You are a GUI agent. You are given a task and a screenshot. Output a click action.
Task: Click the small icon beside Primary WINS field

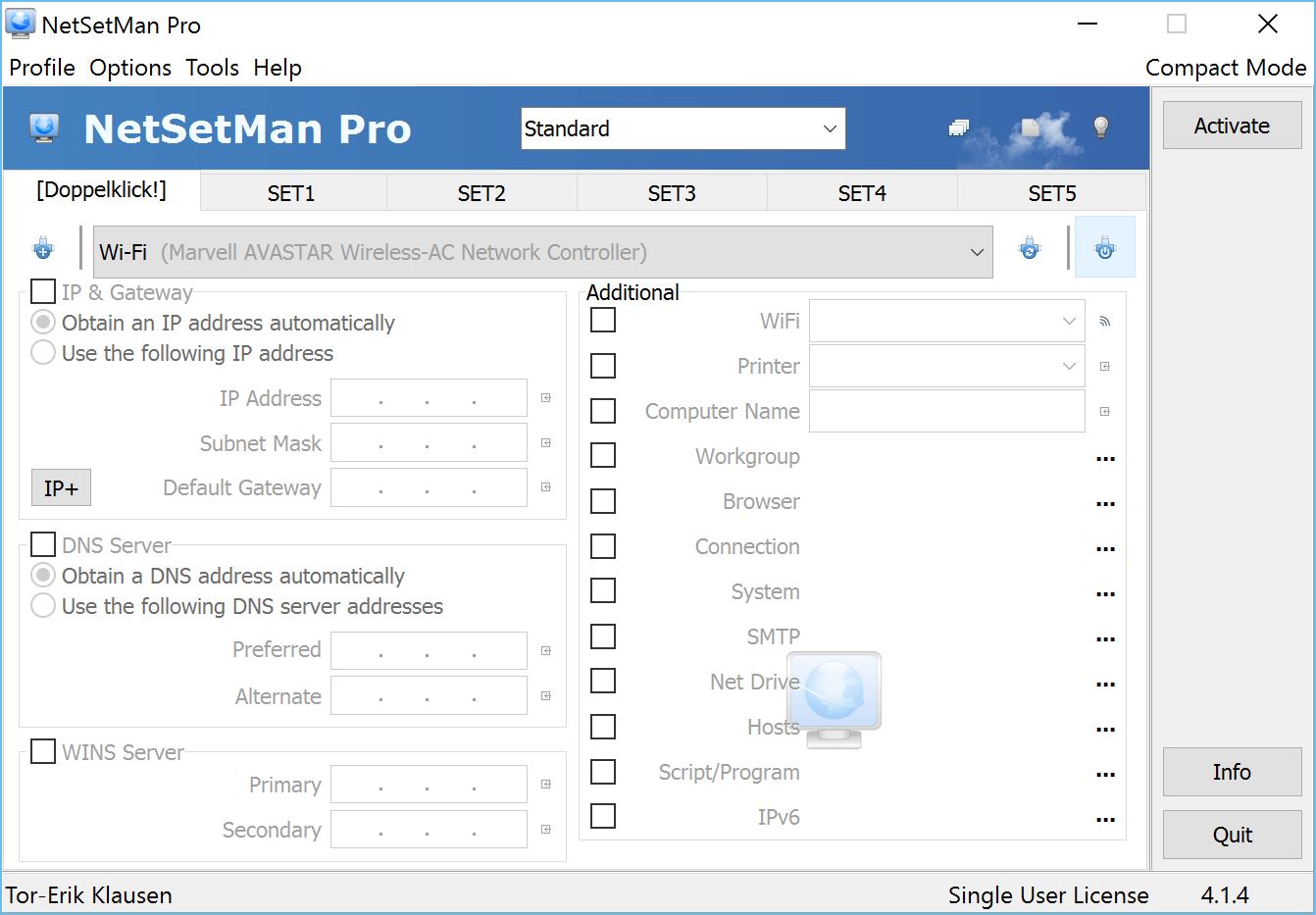click(x=546, y=785)
